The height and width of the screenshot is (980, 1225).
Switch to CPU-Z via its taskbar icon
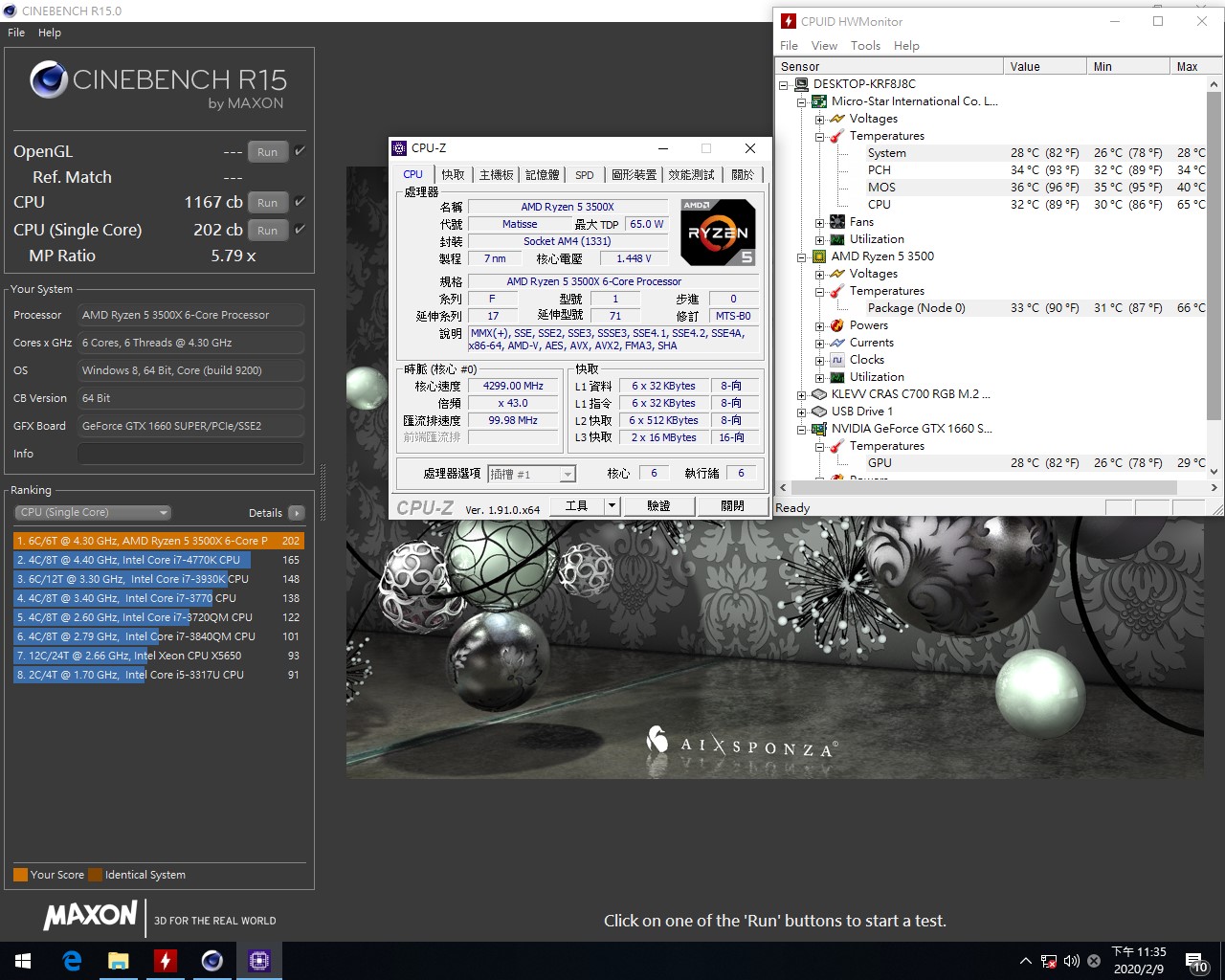[x=259, y=961]
